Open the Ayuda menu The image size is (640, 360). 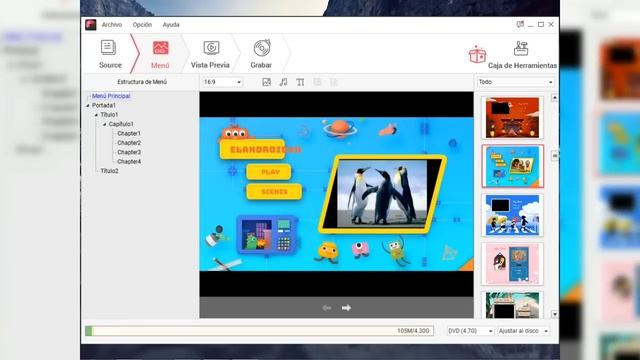(171, 25)
